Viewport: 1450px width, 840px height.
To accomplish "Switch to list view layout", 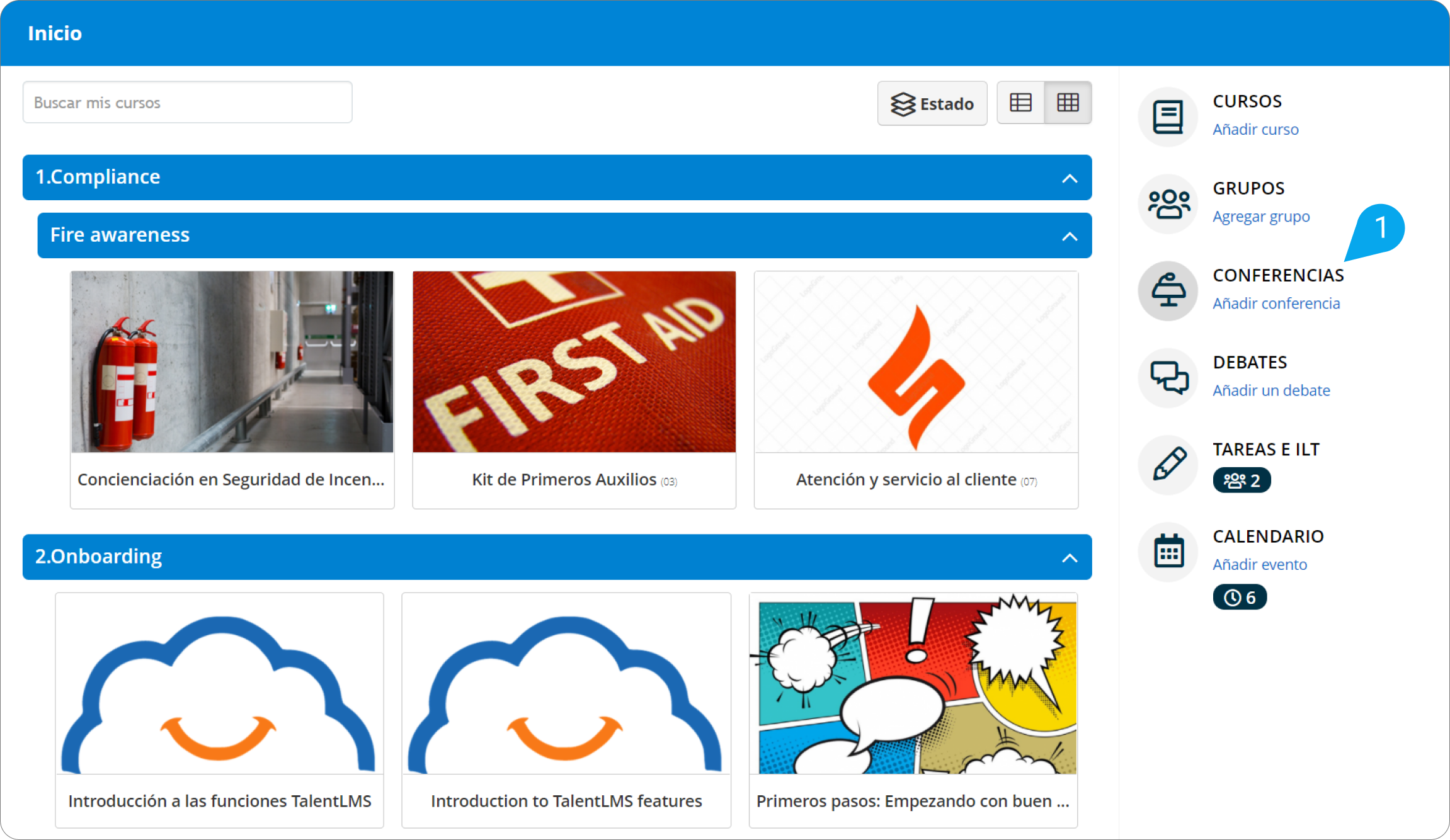I will 1020,103.
